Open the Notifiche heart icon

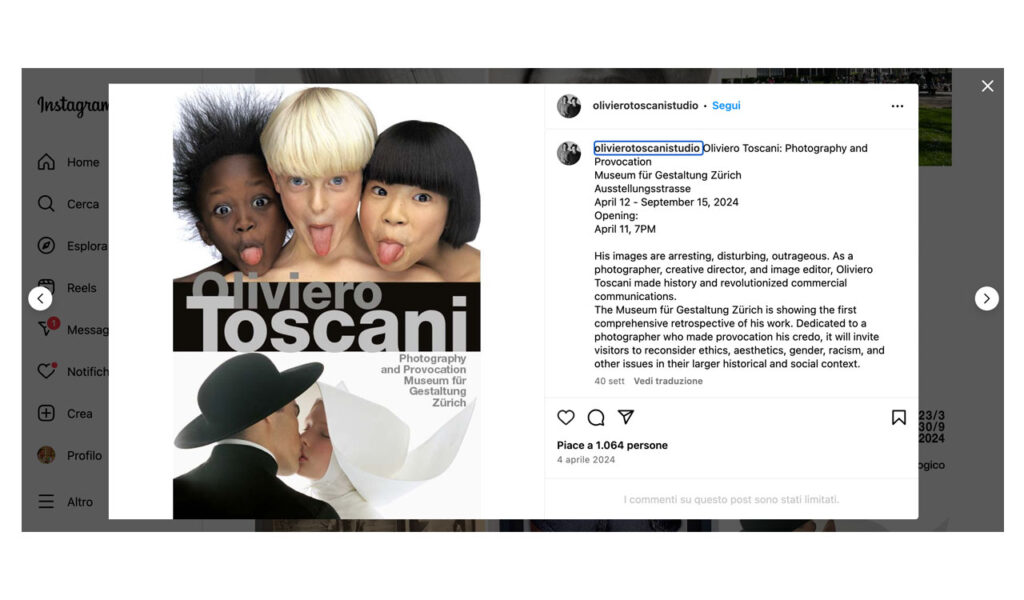click(46, 371)
